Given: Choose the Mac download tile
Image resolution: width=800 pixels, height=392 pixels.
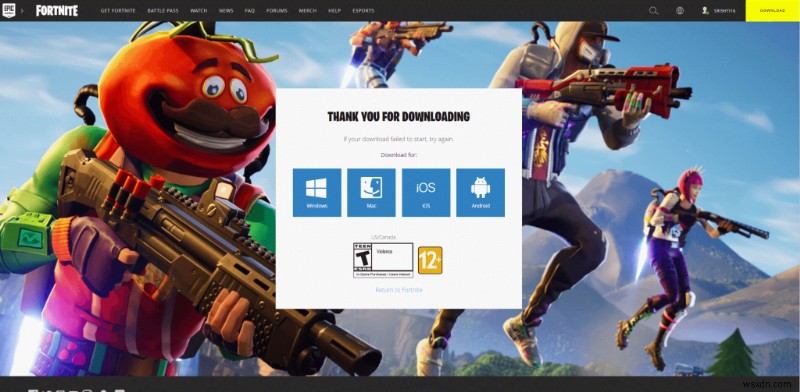Looking at the screenshot, I should 371,193.
